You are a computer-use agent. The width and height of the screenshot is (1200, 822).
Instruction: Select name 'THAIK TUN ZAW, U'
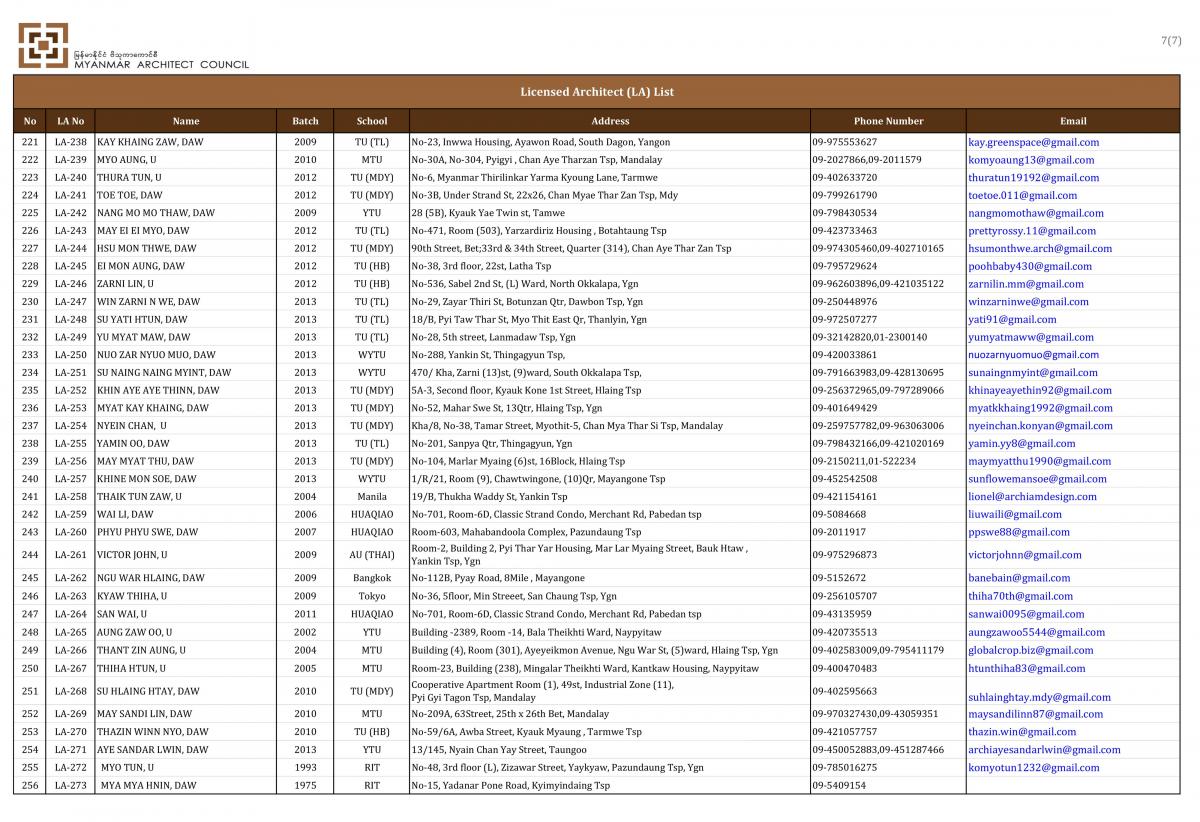139,497
